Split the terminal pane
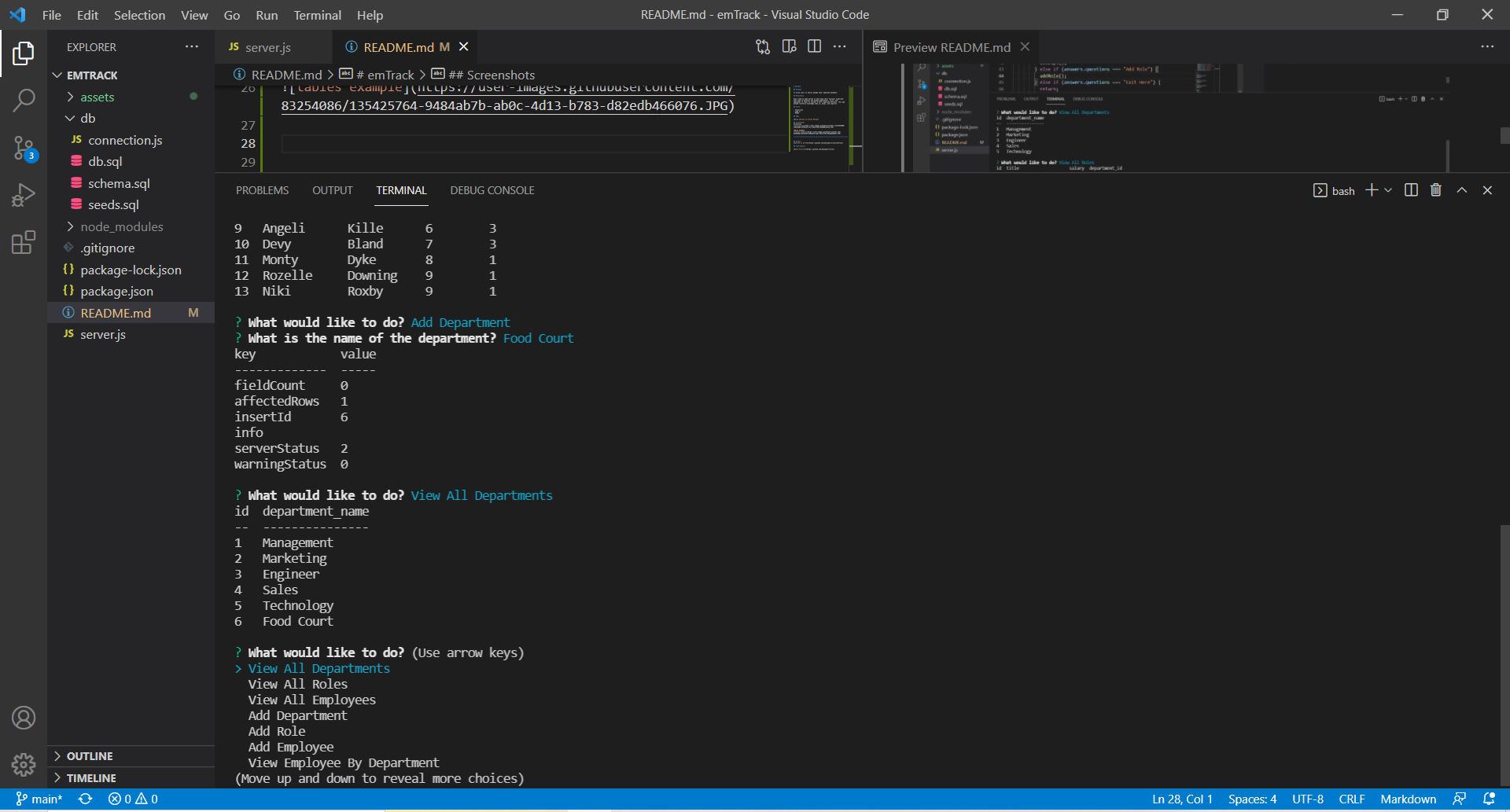1510x812 pixels. pyautogui.click(x=1410, y=189)
